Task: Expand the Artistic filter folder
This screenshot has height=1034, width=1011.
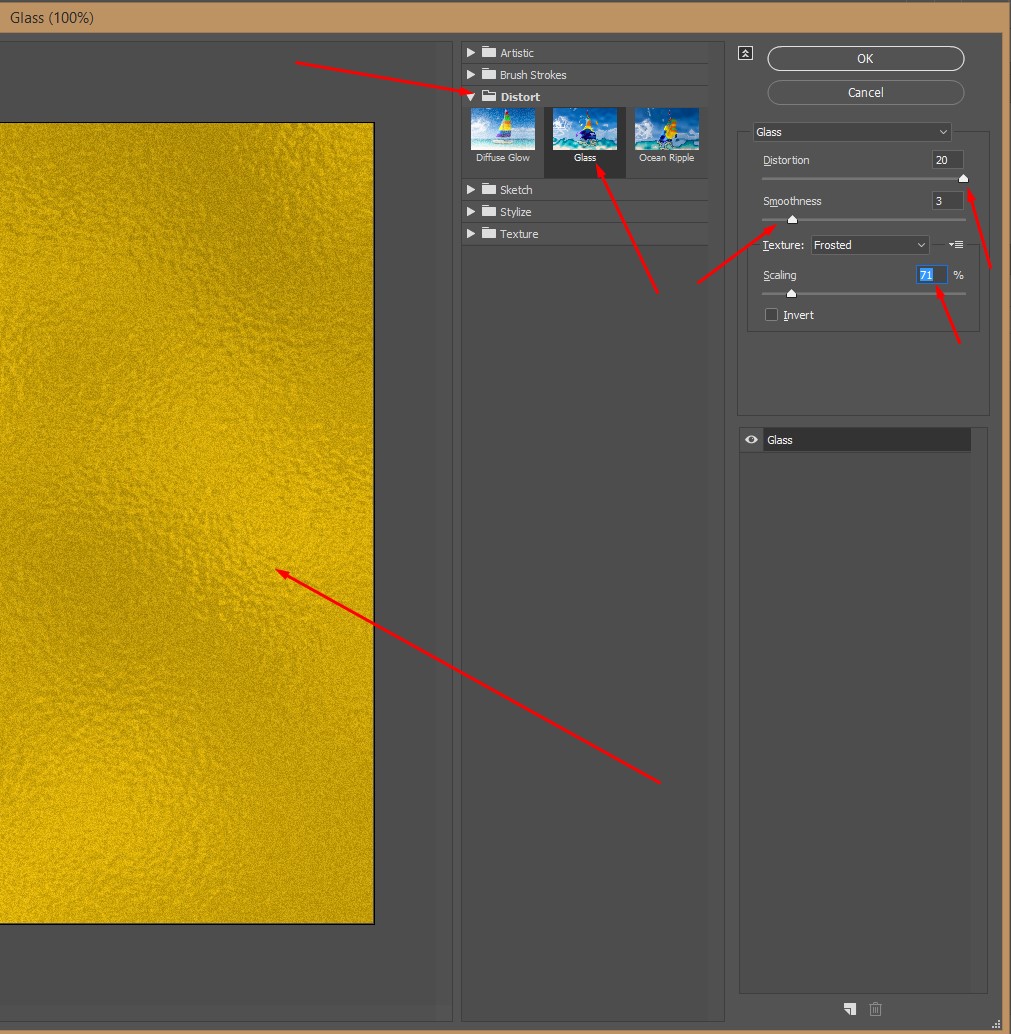Action: pyautogui.click(x=471, y=52)
